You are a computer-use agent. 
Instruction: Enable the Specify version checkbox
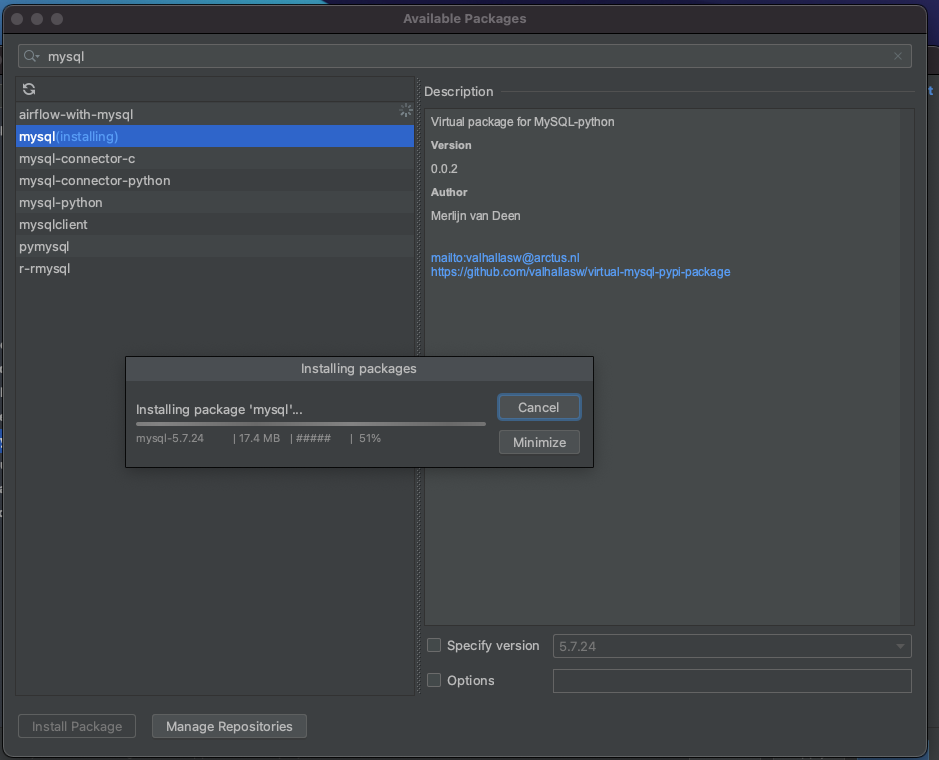(x=434, y=645)
